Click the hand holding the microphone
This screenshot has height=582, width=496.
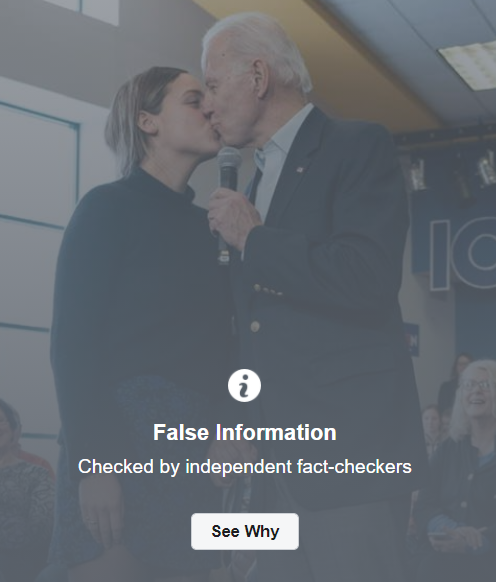tap(232, 219)
